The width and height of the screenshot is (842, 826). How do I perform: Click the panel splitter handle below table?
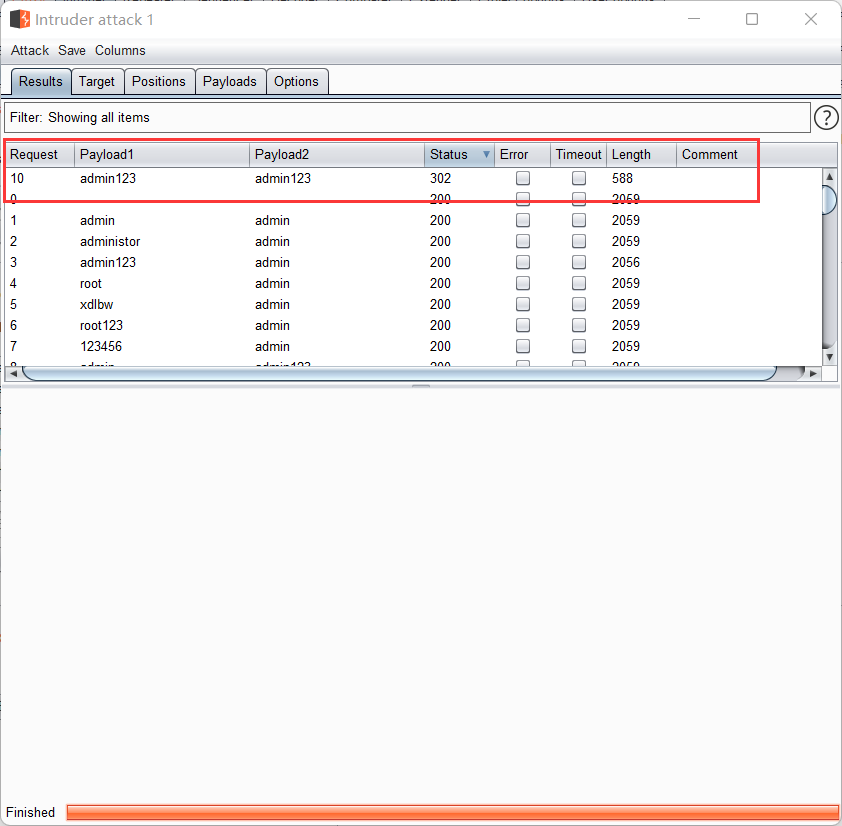(421, 385)
